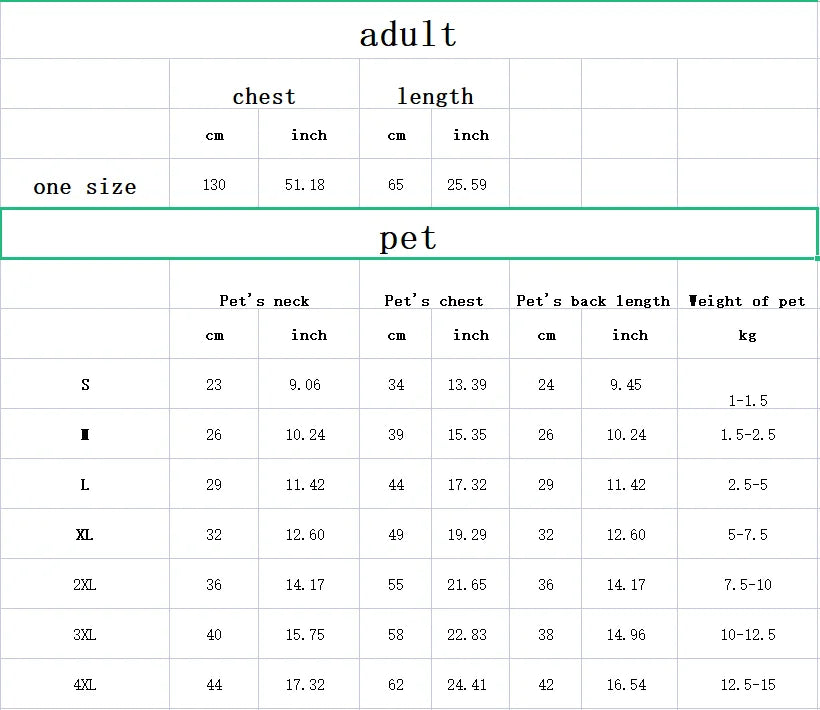
Task: Select the S size row label
Action: [x=85, y=385]
